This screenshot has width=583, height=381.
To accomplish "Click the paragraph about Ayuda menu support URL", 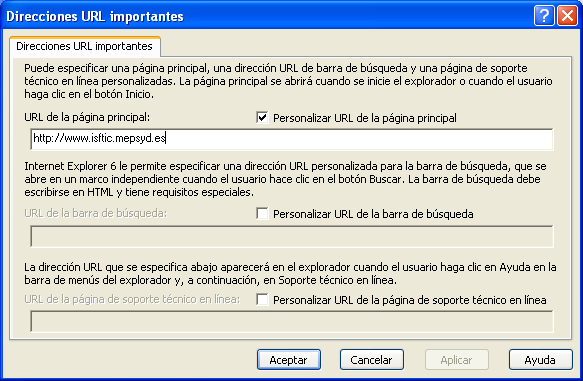I will (290, 273).
